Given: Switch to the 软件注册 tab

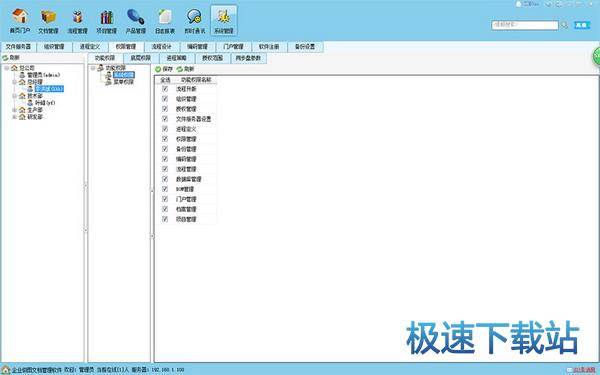Looking at the screenshot, I should pos(269,47).
